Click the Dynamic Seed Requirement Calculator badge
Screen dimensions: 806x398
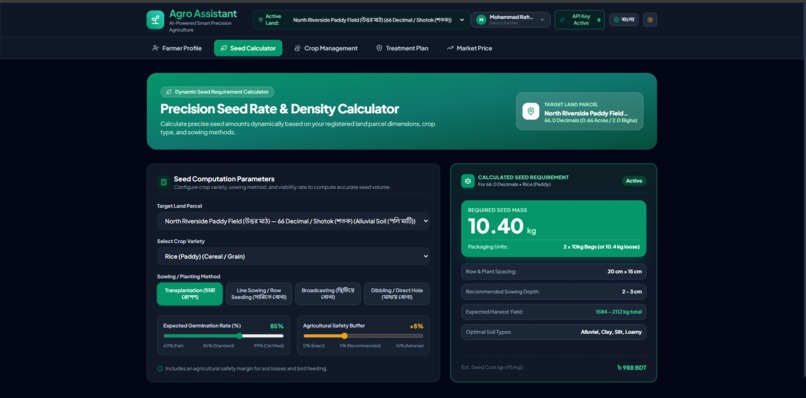(217, 92)
